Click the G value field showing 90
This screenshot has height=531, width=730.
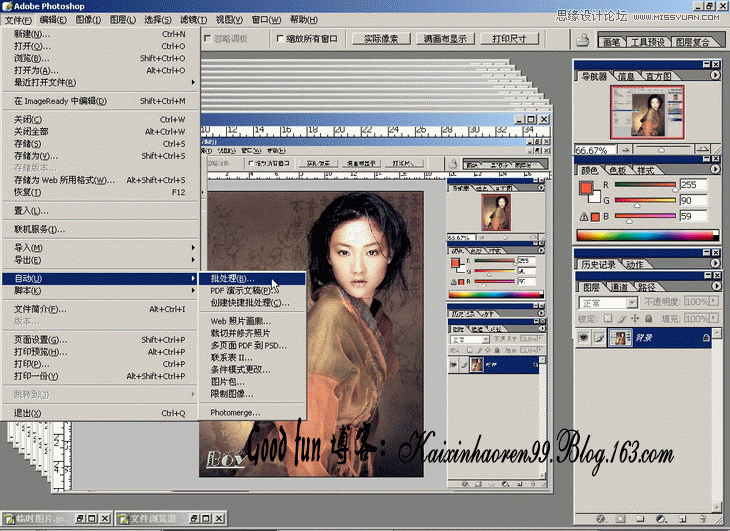694,201
